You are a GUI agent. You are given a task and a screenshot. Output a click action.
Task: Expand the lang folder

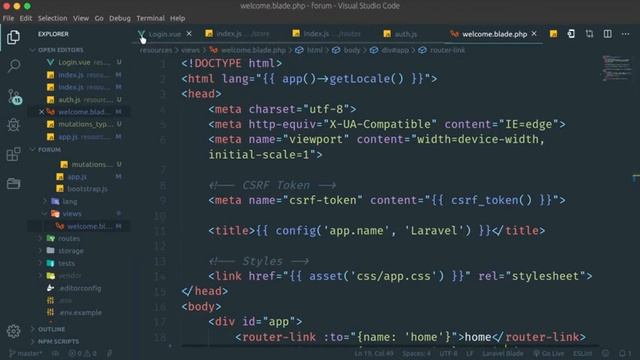tap(70, 201)
